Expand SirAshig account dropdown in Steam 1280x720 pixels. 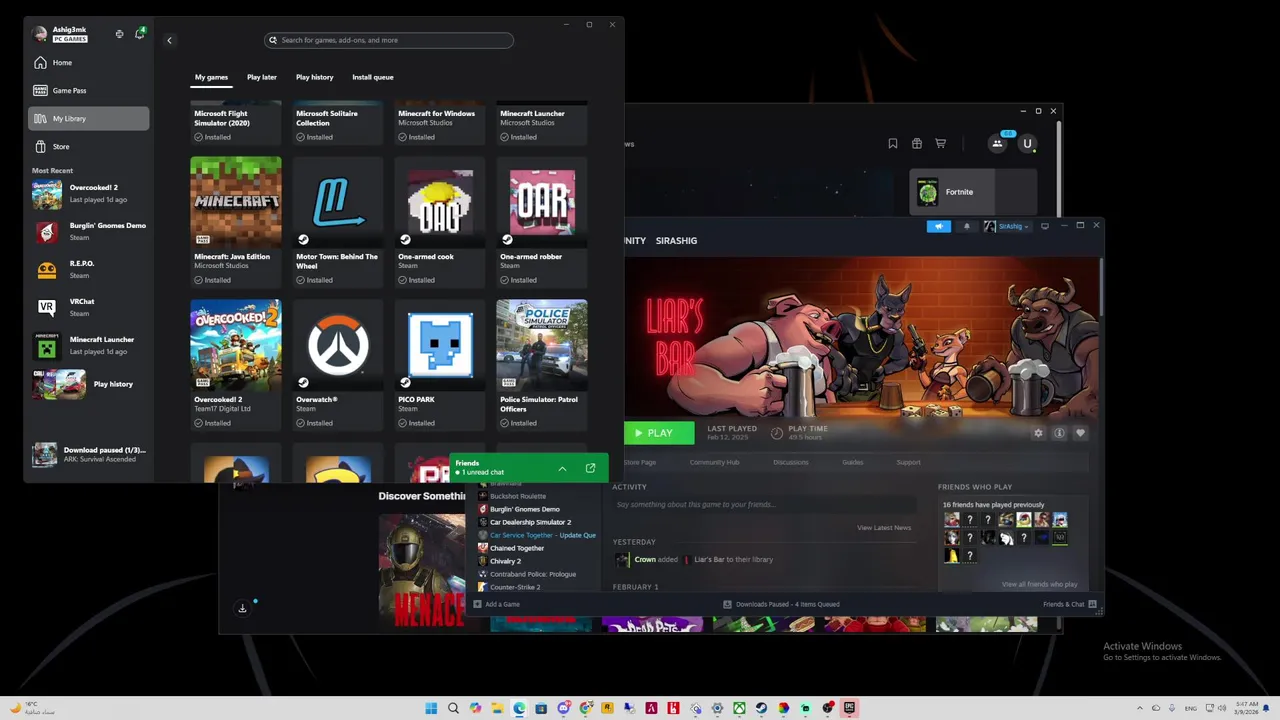[x=1006, y=226]
